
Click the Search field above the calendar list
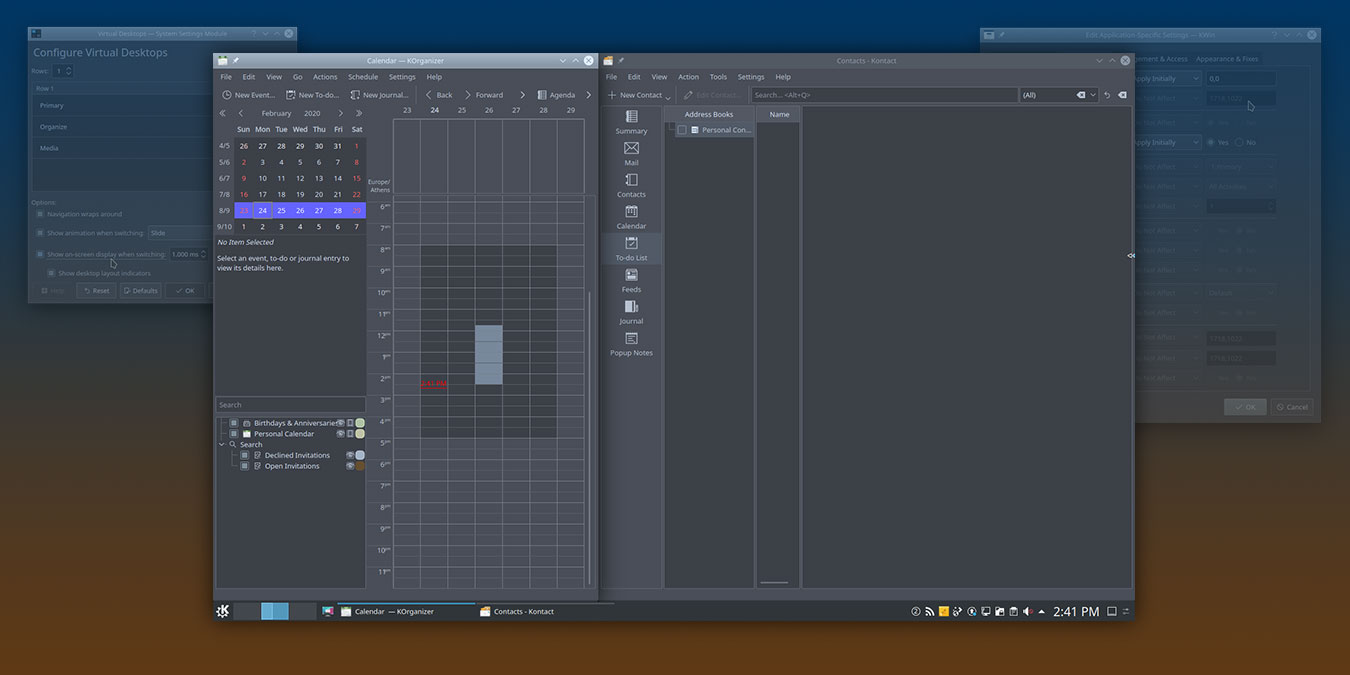tap(290, 404)
